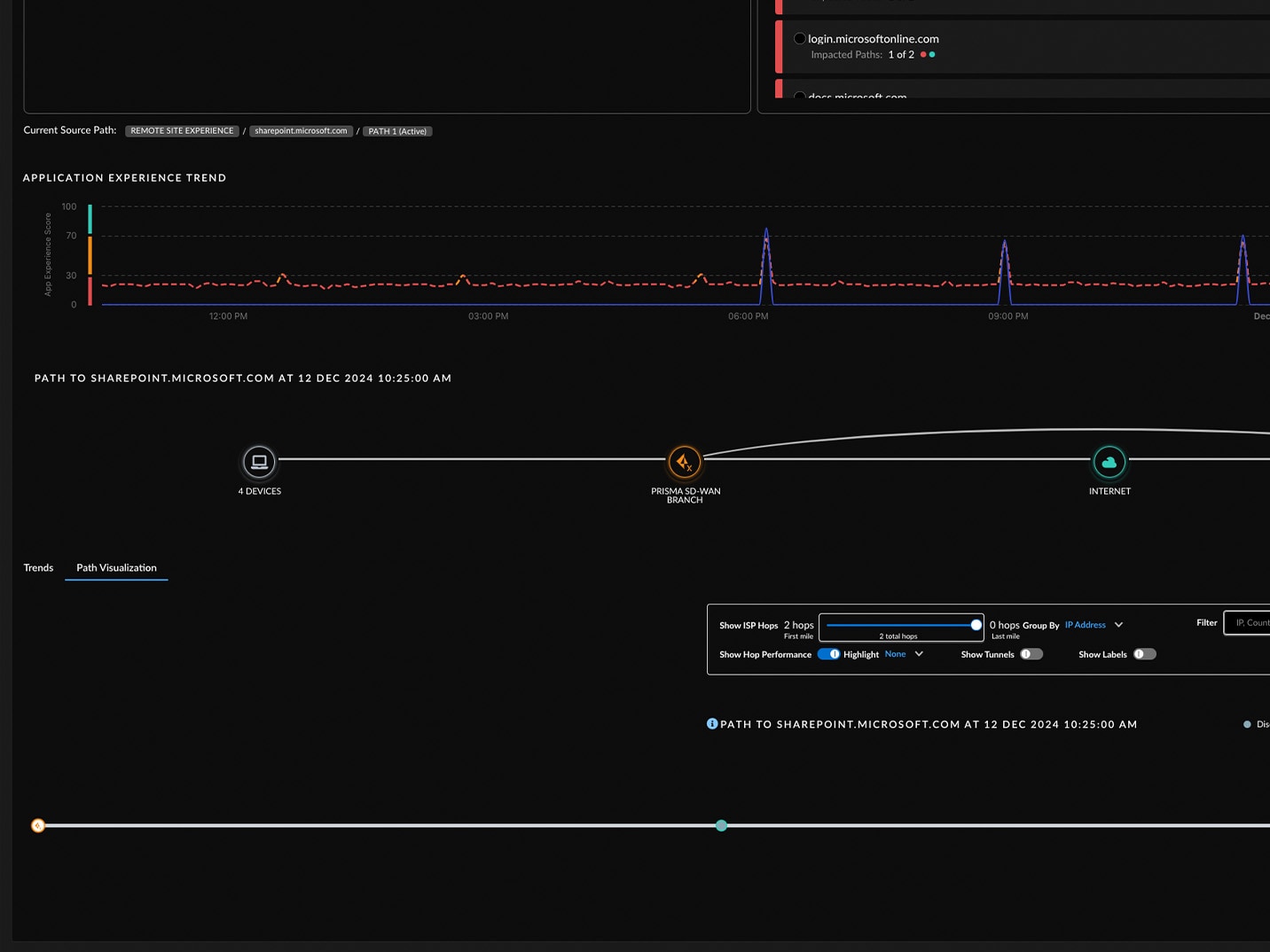1270x952 pixels.
Task: Select login.microsoftonline.com radio button
Action: pyautogui.click(x=800, y=39)
